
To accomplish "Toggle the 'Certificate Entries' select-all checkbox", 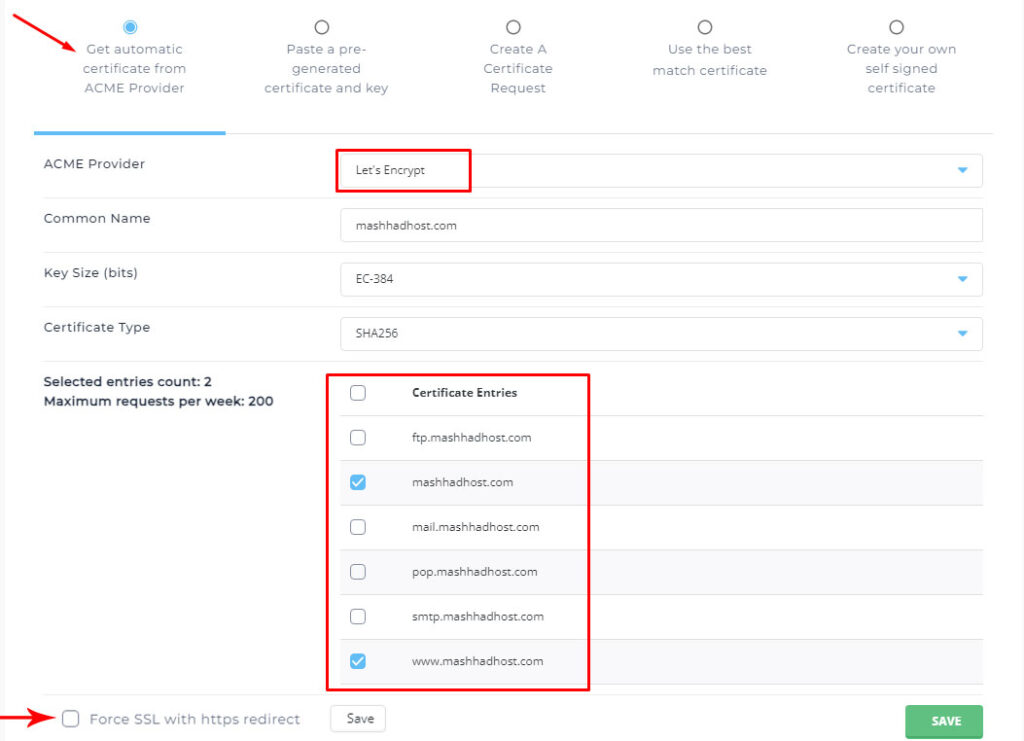I will point(358,393).
